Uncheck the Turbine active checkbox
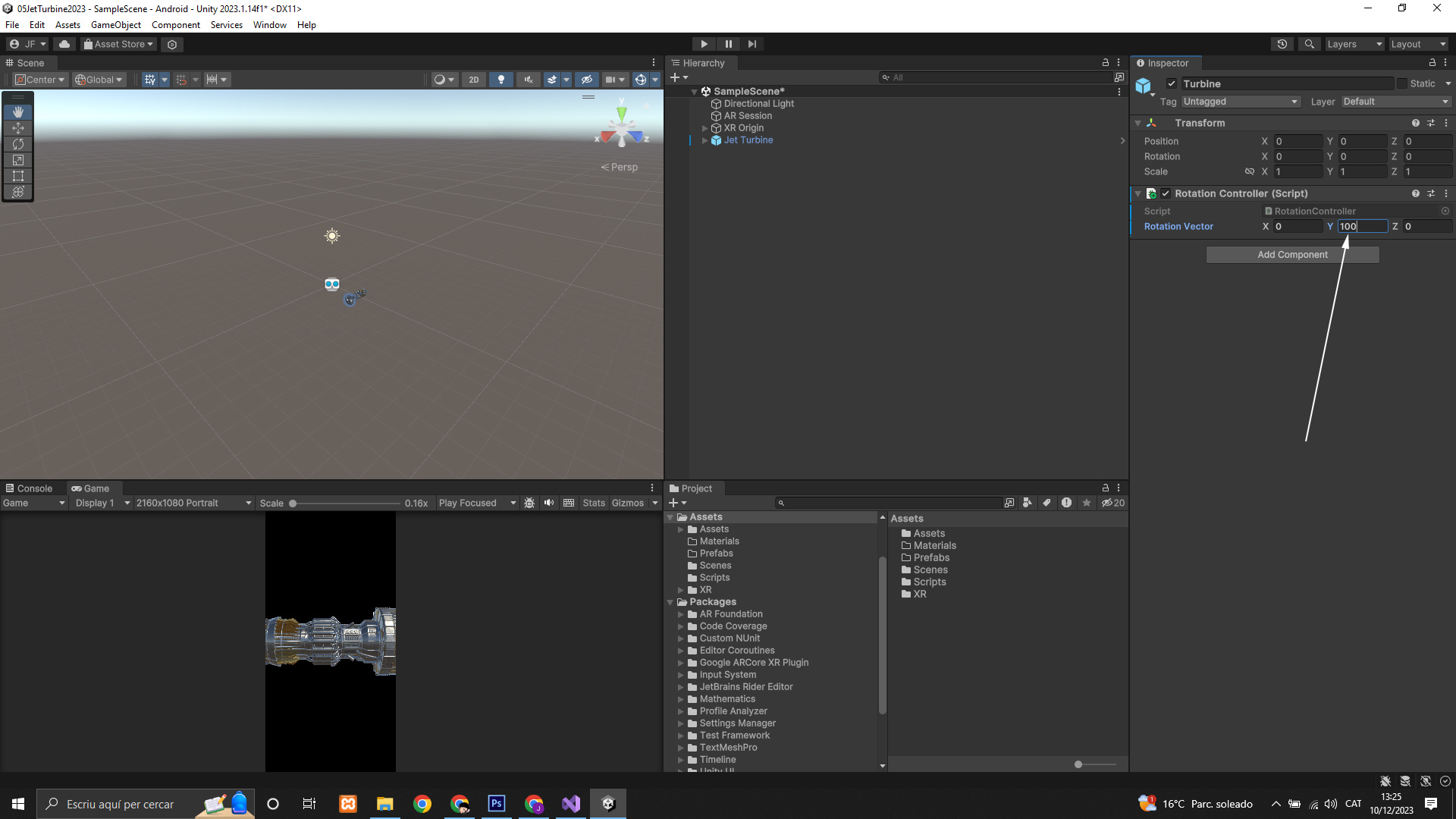Screen dimensions: 1456x819 click(x=1172, y=84)
